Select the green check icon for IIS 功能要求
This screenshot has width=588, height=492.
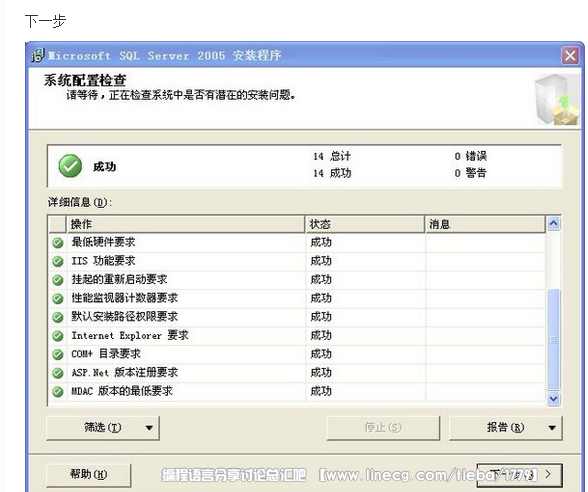coord(58,261)
